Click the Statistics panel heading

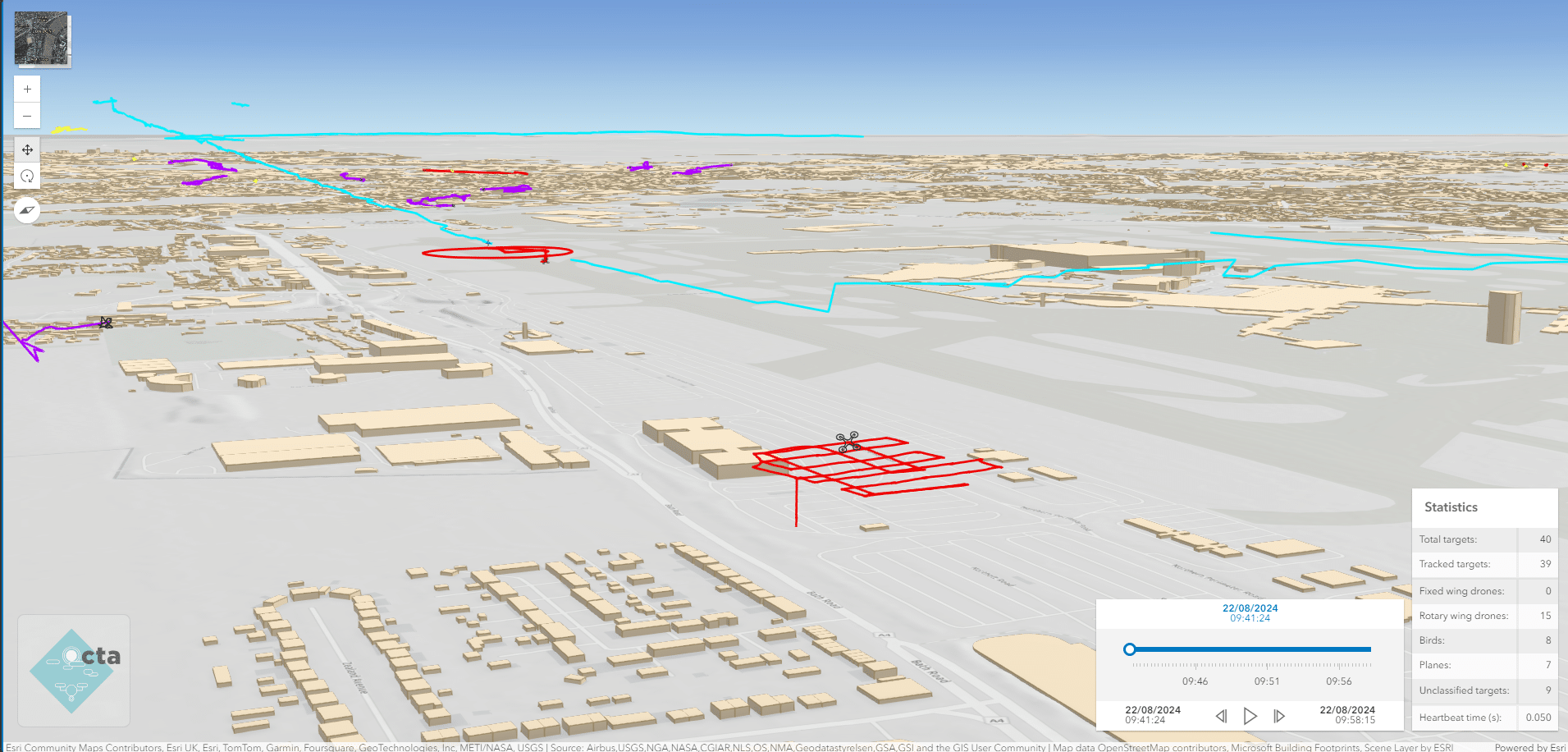pos(1451,507)
